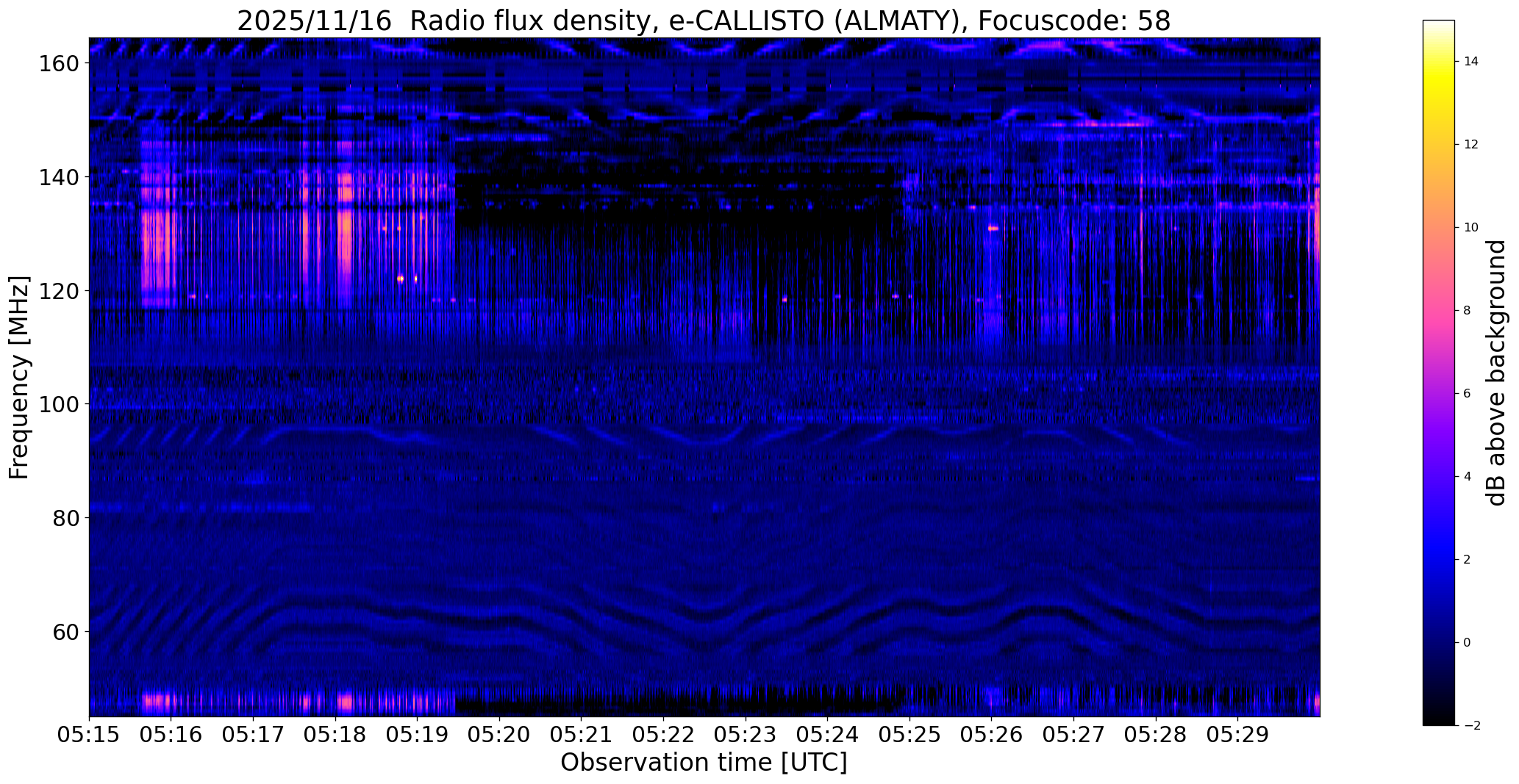Screen dimensions: 1519x784
Task: Click the colorbar tick value 2
Action: pyautogui.click(x=1468, y=560)
